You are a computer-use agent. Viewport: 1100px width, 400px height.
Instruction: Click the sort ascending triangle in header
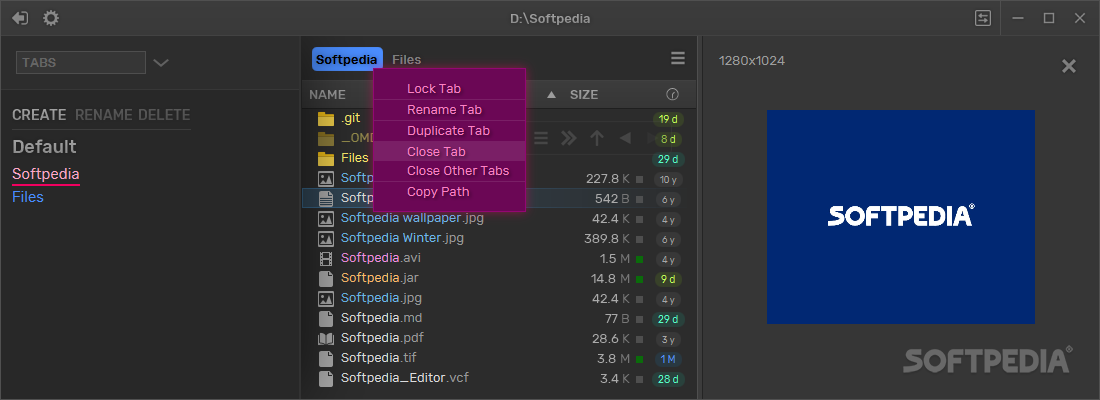[x=551, y=95]
